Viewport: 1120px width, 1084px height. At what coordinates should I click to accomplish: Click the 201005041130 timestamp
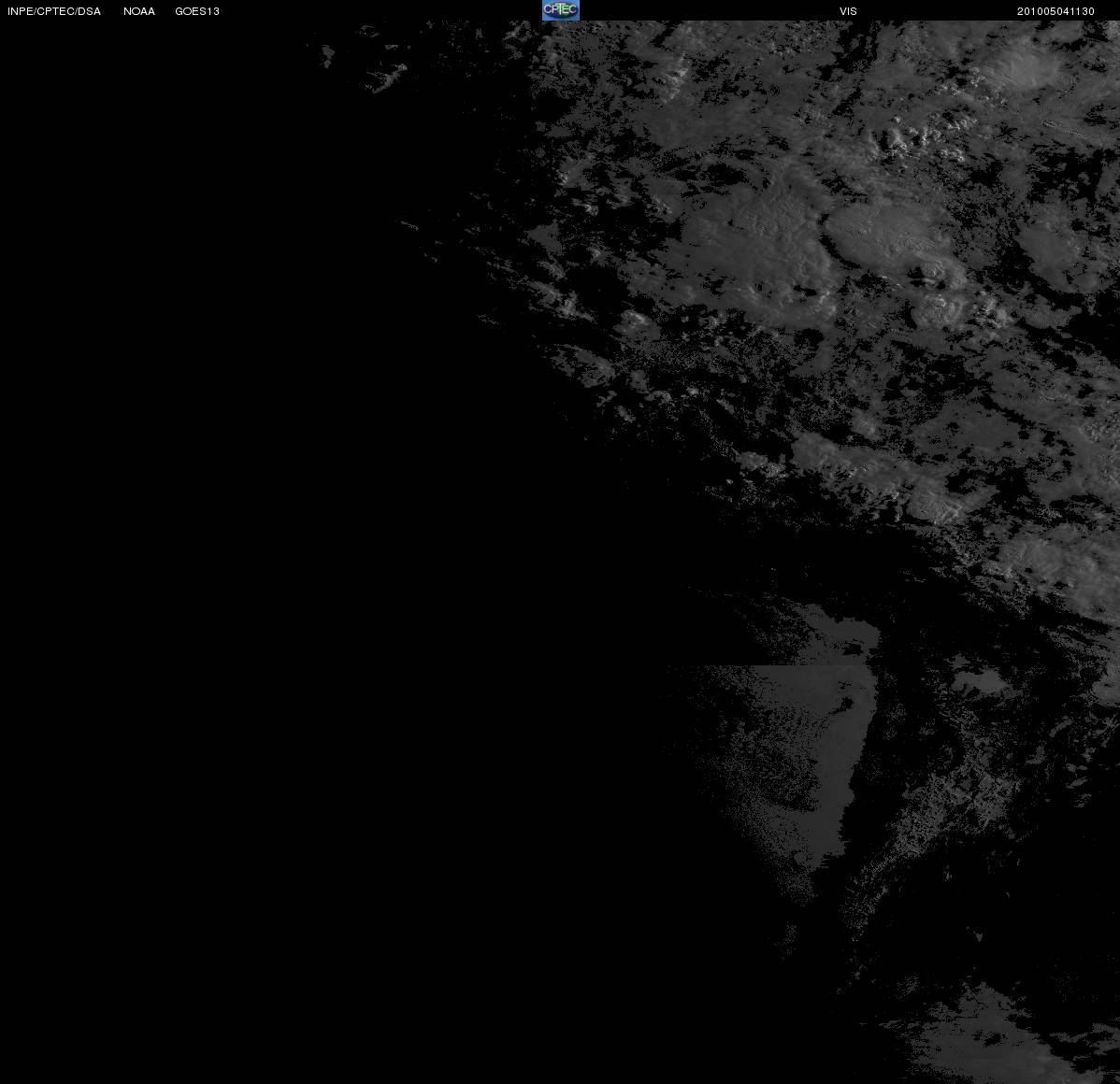coord(1055,11)
